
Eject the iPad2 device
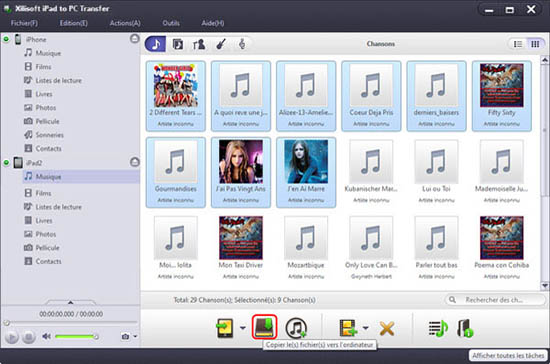click(135, 162)
